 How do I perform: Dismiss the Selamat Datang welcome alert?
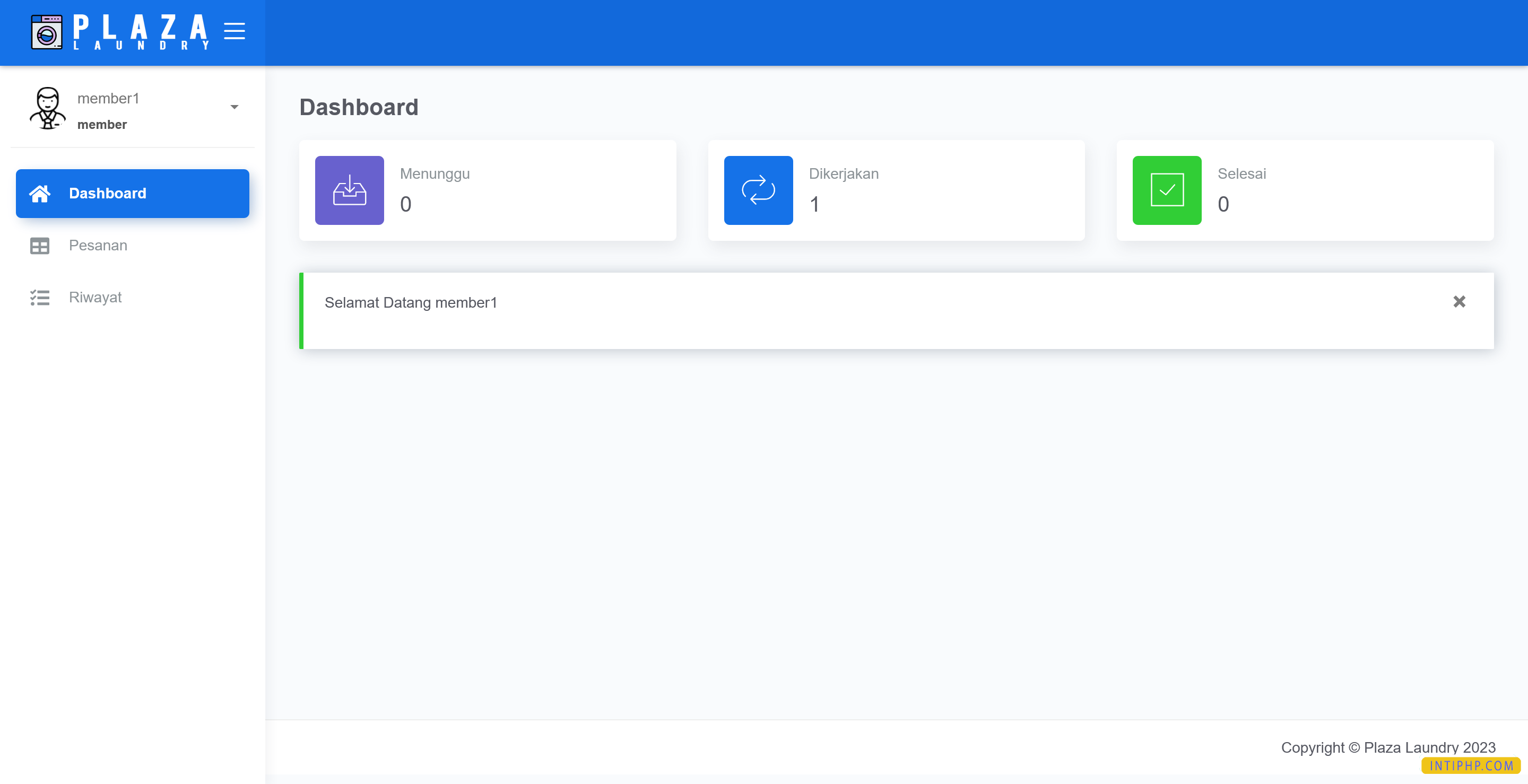(1458, 302)
